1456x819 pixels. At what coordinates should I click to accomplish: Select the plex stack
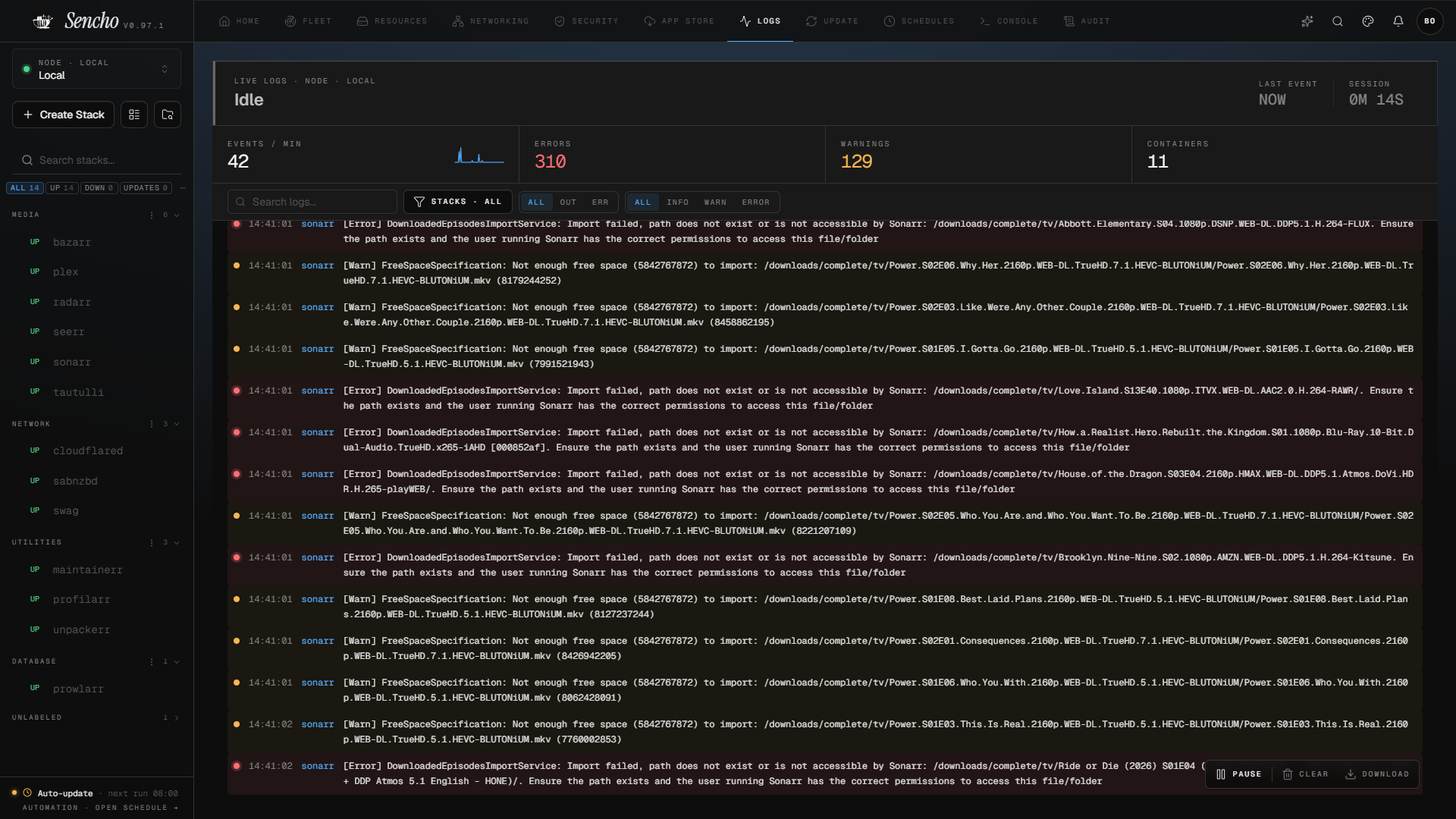(x=96, y=271)
